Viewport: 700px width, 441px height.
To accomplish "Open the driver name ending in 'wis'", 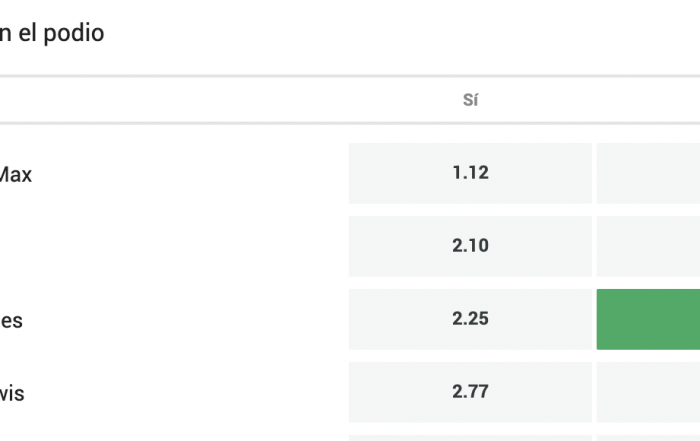I will 12,394.
